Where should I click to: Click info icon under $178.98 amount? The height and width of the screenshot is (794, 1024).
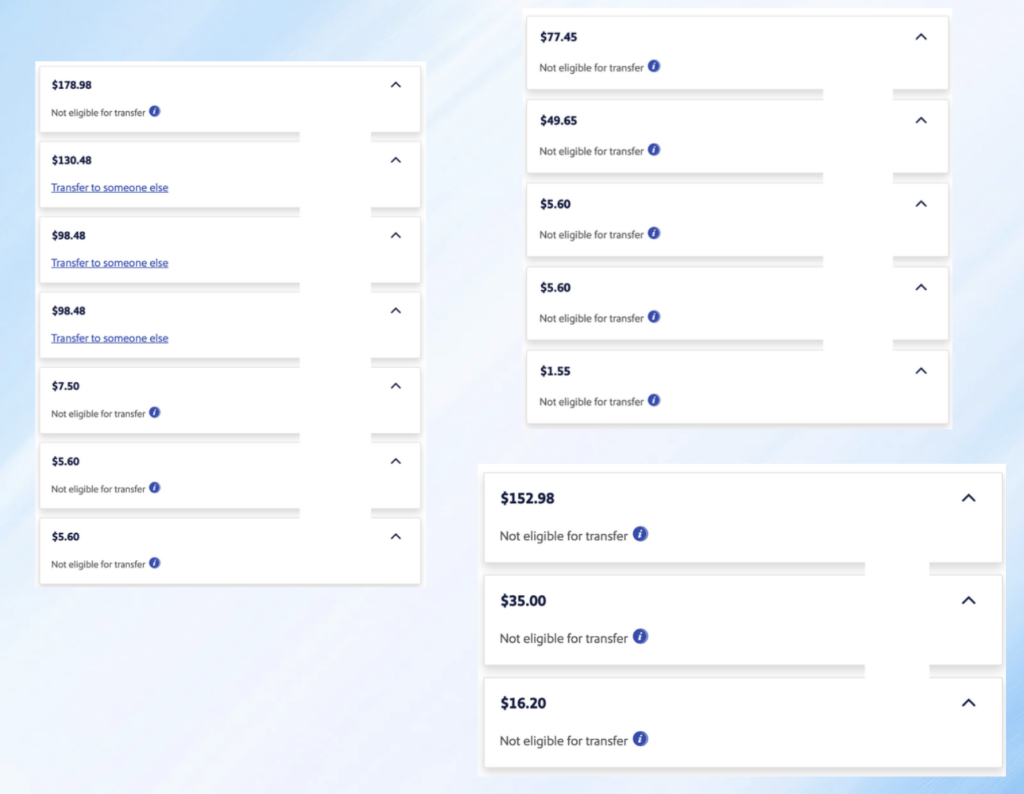[155, 112]
